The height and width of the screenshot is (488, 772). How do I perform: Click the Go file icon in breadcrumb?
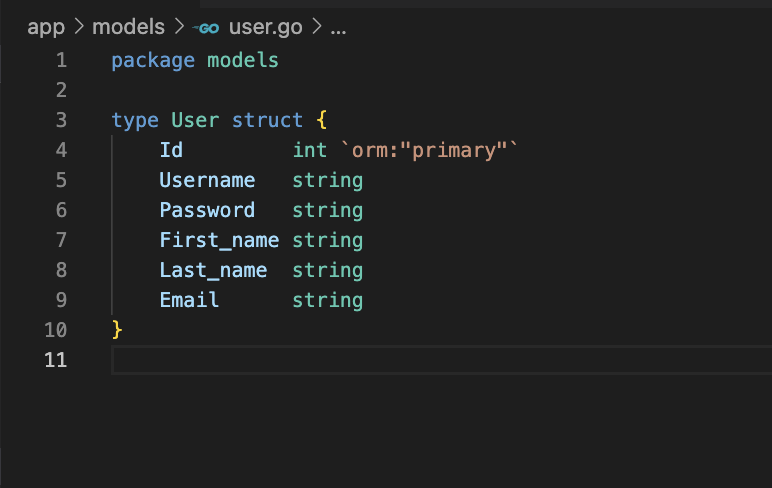205,28
